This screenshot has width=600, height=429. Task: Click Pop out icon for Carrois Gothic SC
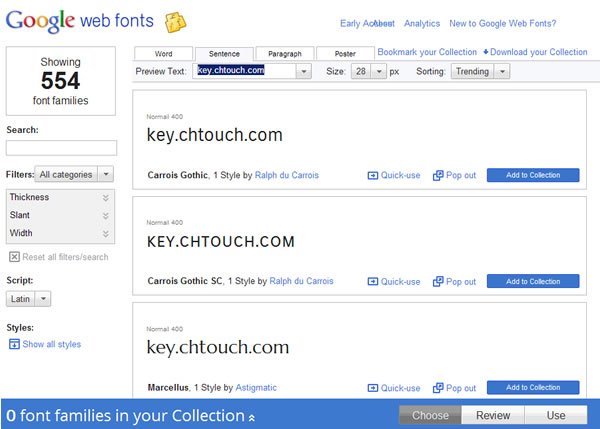coord(438,282)
